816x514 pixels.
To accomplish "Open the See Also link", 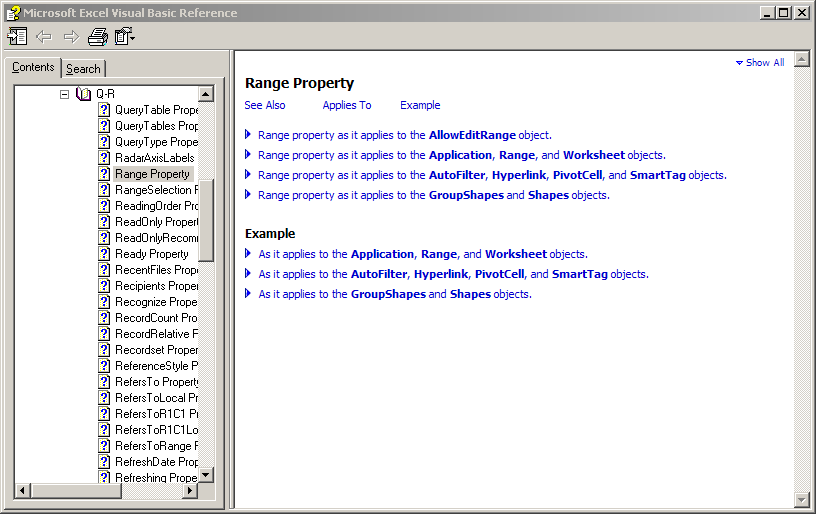I will (265, 105).
